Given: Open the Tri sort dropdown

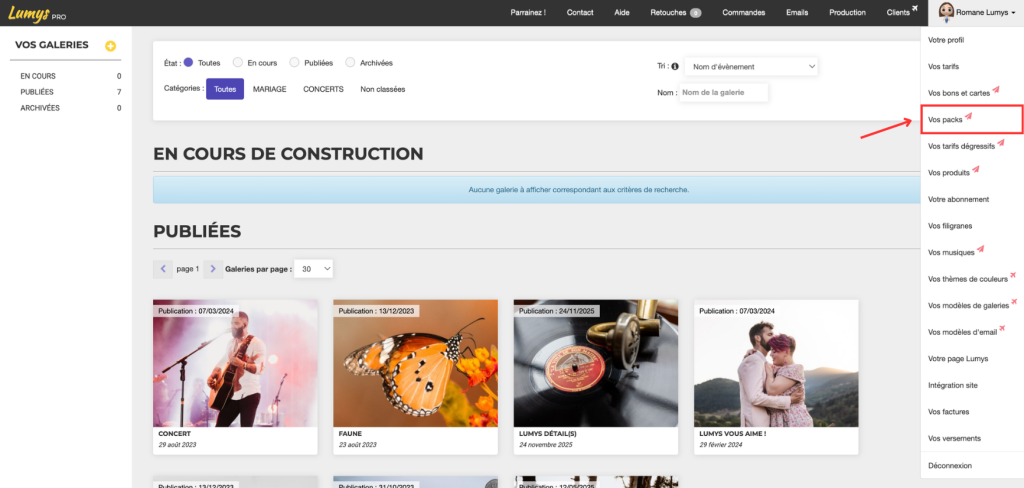Looking at the screenshot, I should pyautogui.click(x=751, y=66).
